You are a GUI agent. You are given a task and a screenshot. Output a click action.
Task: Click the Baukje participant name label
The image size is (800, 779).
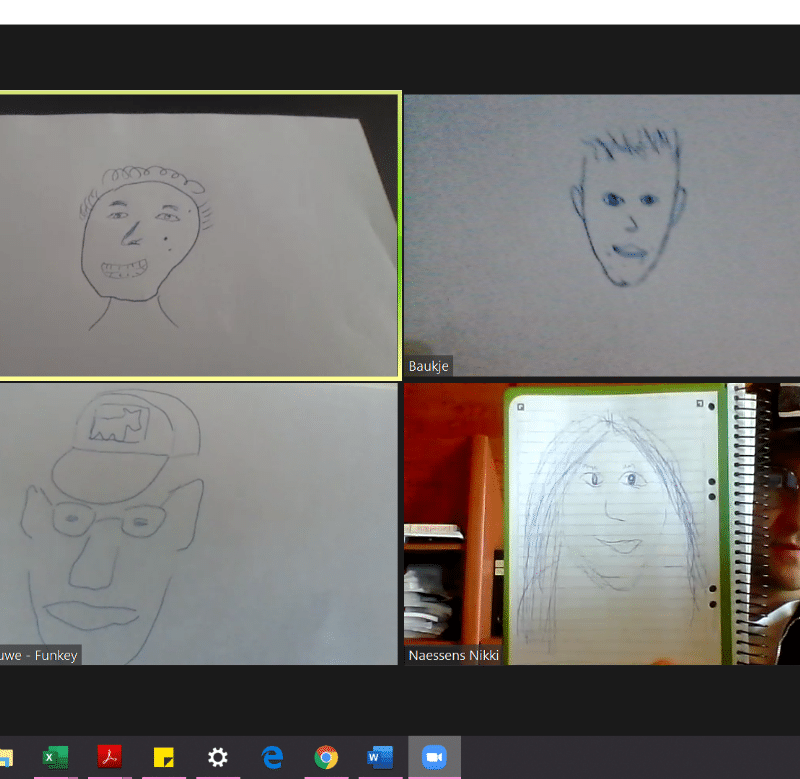coord(429,367)
